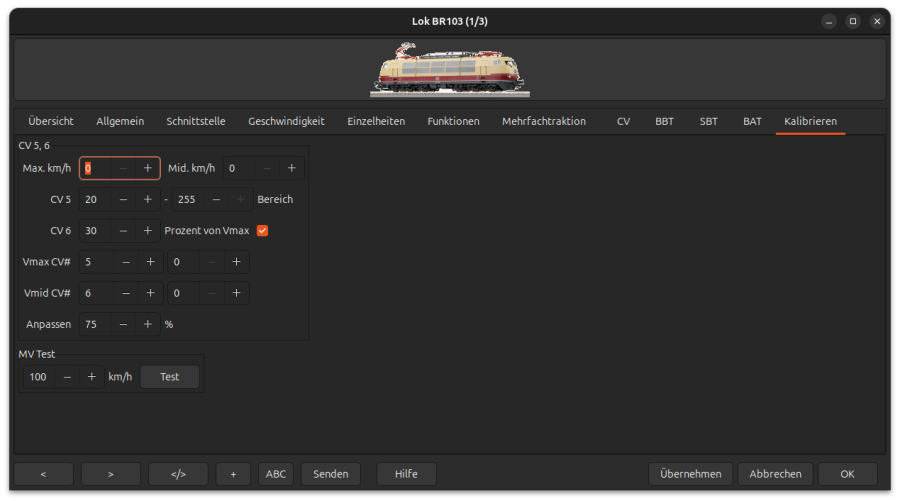Decrease the CV 5 value with minus
This screenshot has width=900, height=501.
(123, 199)
